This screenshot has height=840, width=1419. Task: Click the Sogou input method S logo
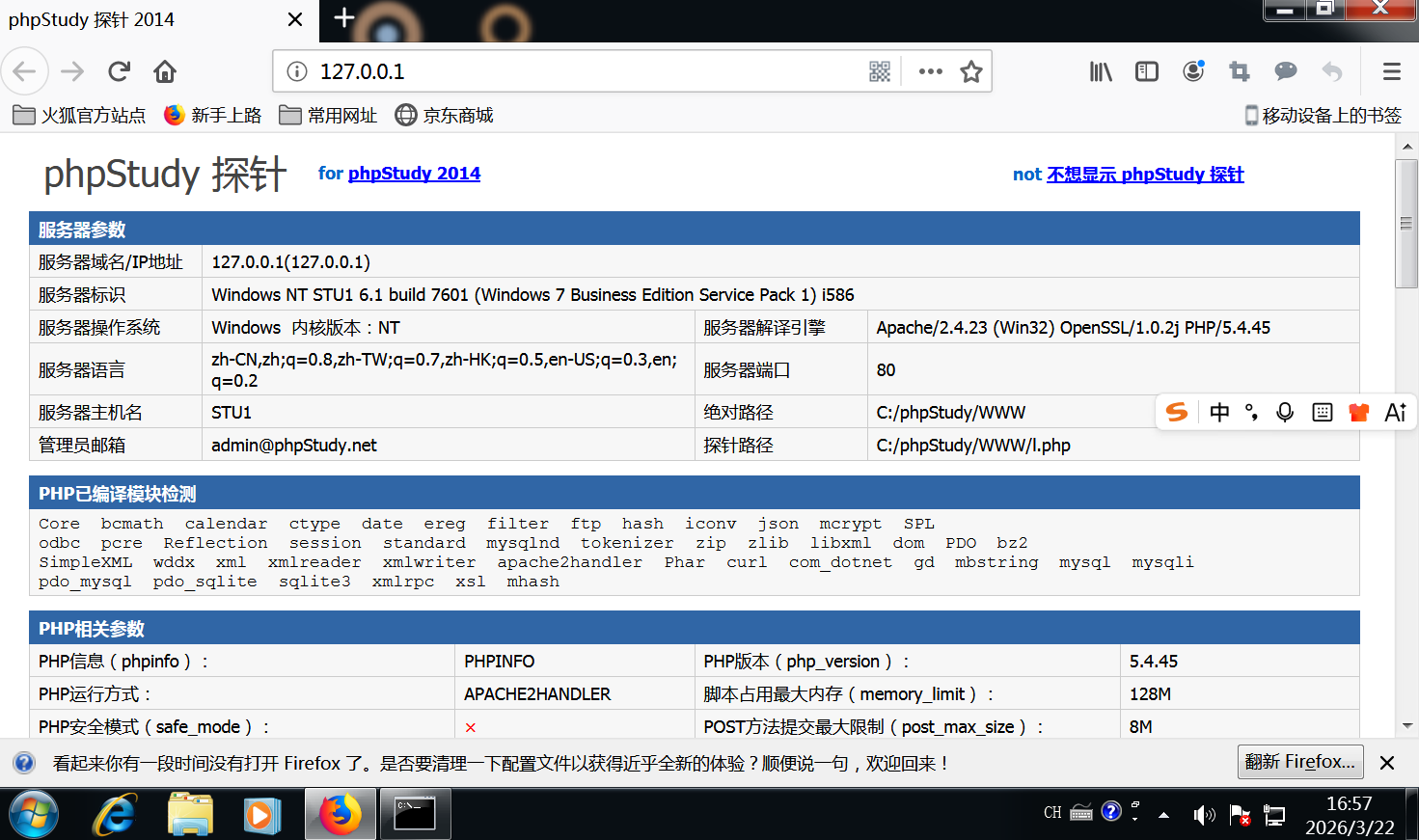(1177, 413)
